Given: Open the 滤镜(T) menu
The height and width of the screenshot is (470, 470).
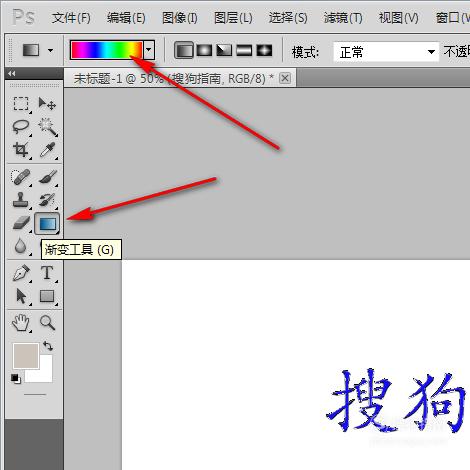Looking at the screenshot, I should pyautogui.click(x=343, y=17).
